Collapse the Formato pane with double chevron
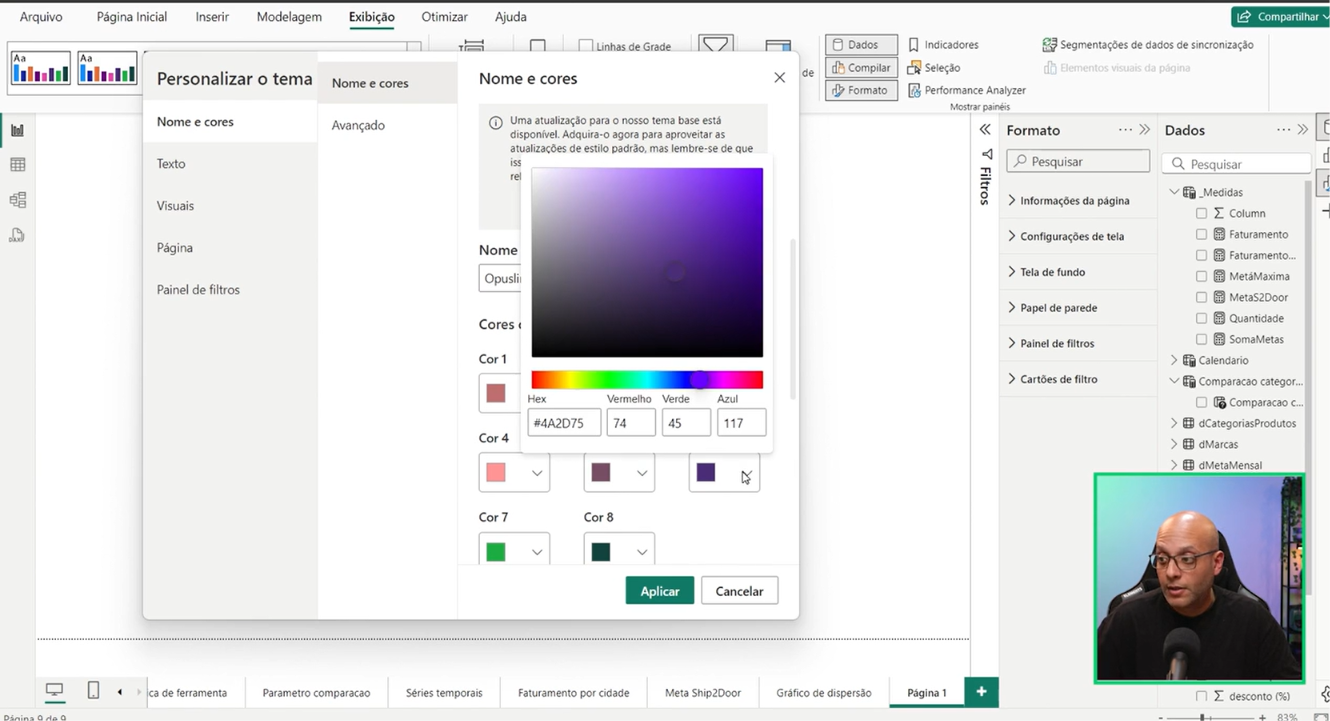Viewport: 1330px width, 721px height. [x=1145, y=130]
